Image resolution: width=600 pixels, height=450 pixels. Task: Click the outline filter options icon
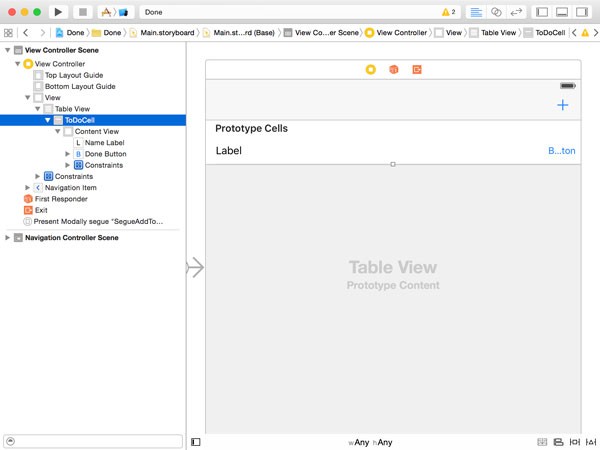pos(11,442)
